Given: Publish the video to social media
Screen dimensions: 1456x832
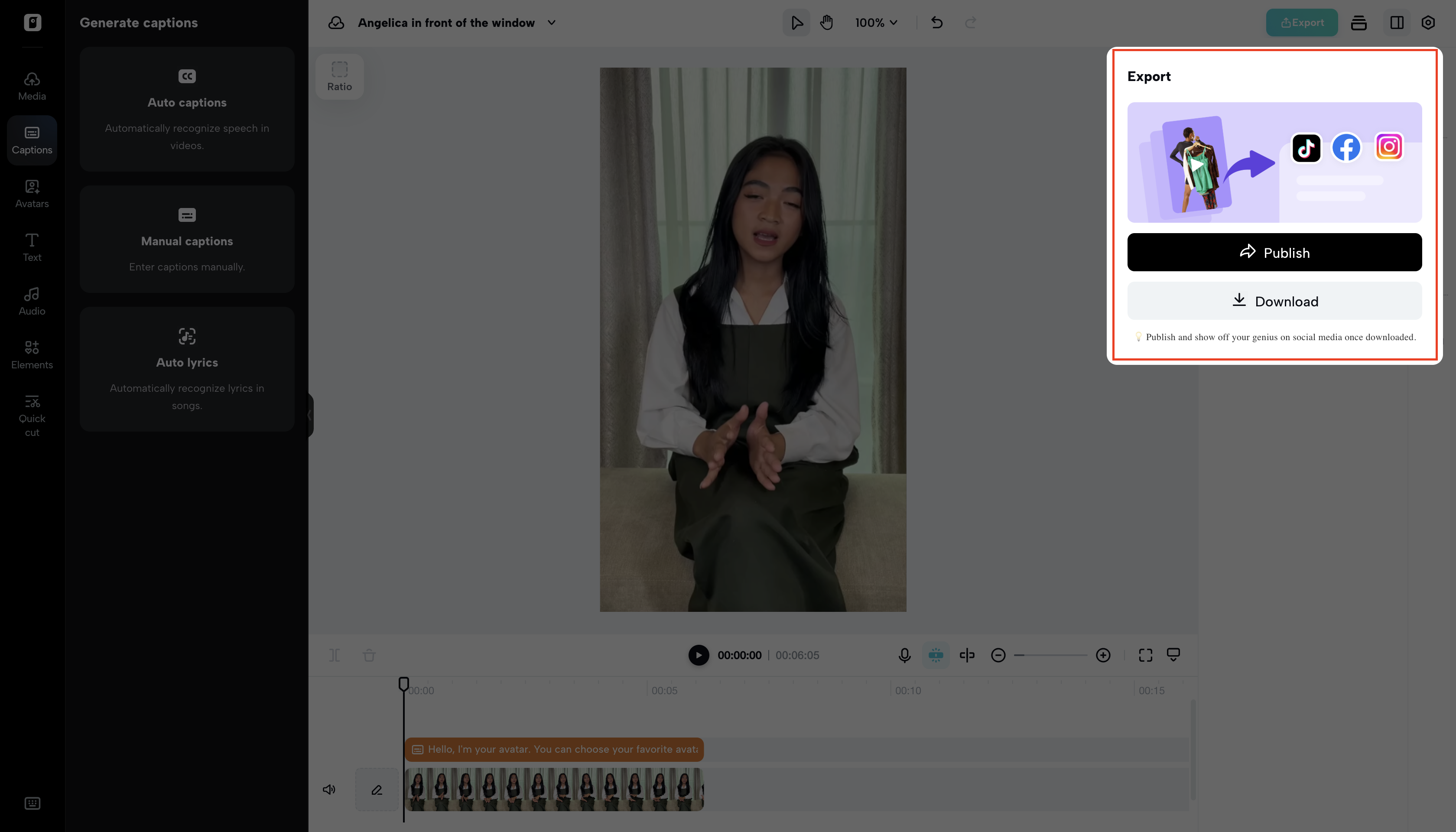Looking at the screenshot, I should coord(1274,252).
